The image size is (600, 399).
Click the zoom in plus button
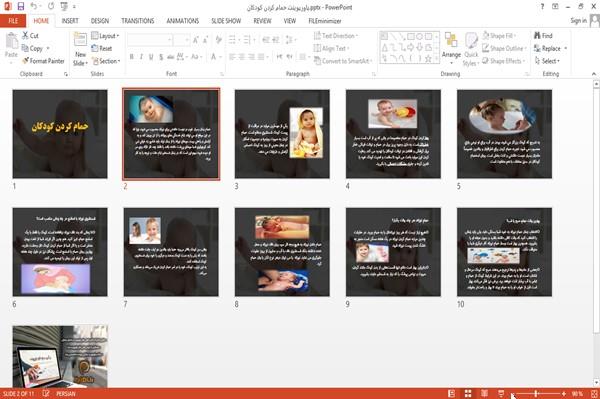[x=564, y=393]
